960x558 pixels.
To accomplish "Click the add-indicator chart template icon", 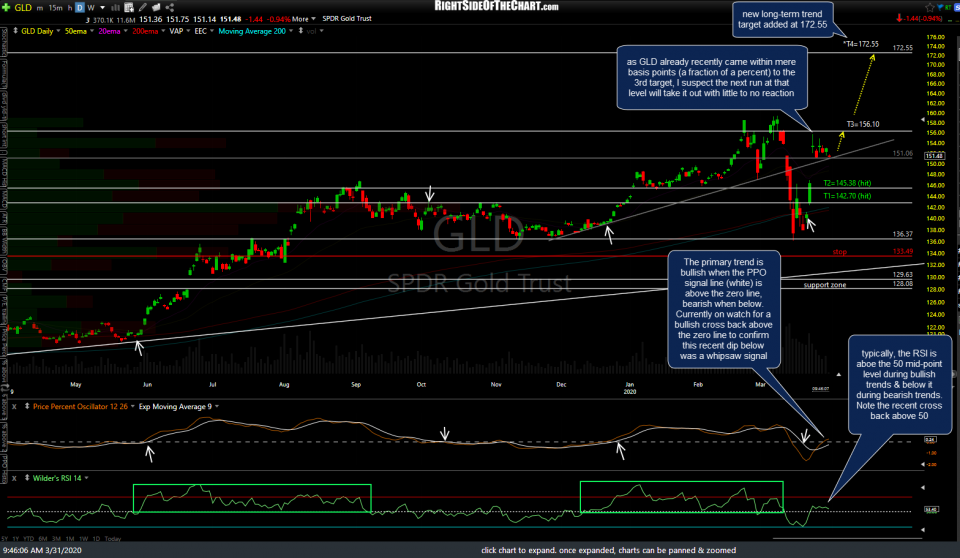I will point(129,8).
